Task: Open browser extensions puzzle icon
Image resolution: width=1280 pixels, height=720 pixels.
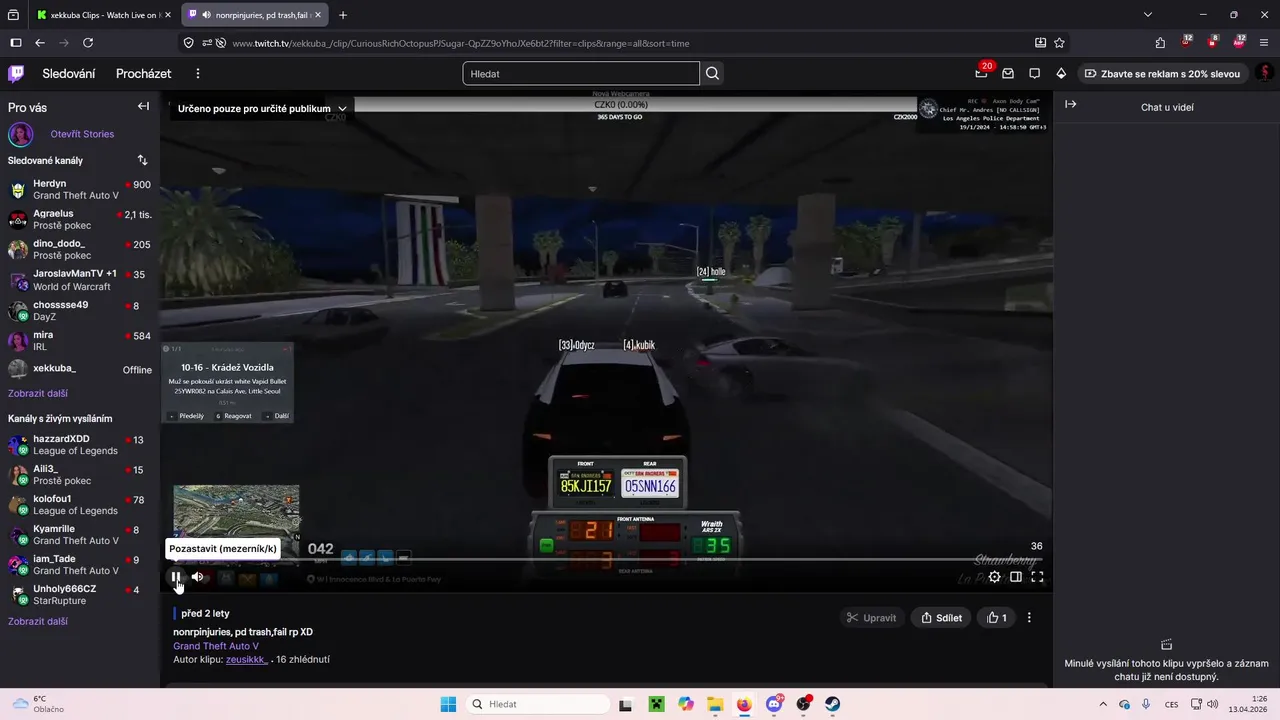Action: coord(1160,43)
